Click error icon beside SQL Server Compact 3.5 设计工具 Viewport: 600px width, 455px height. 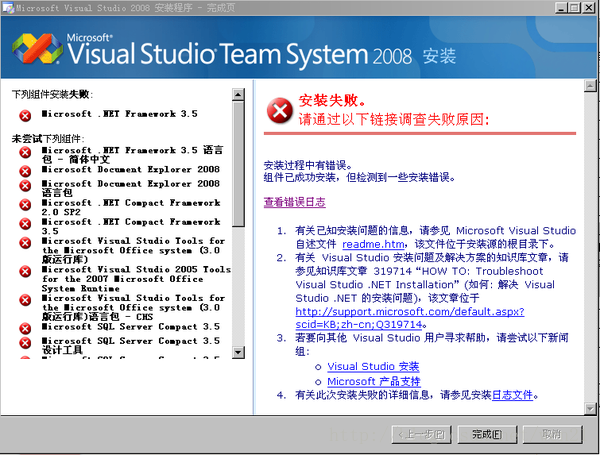[25, 342]
